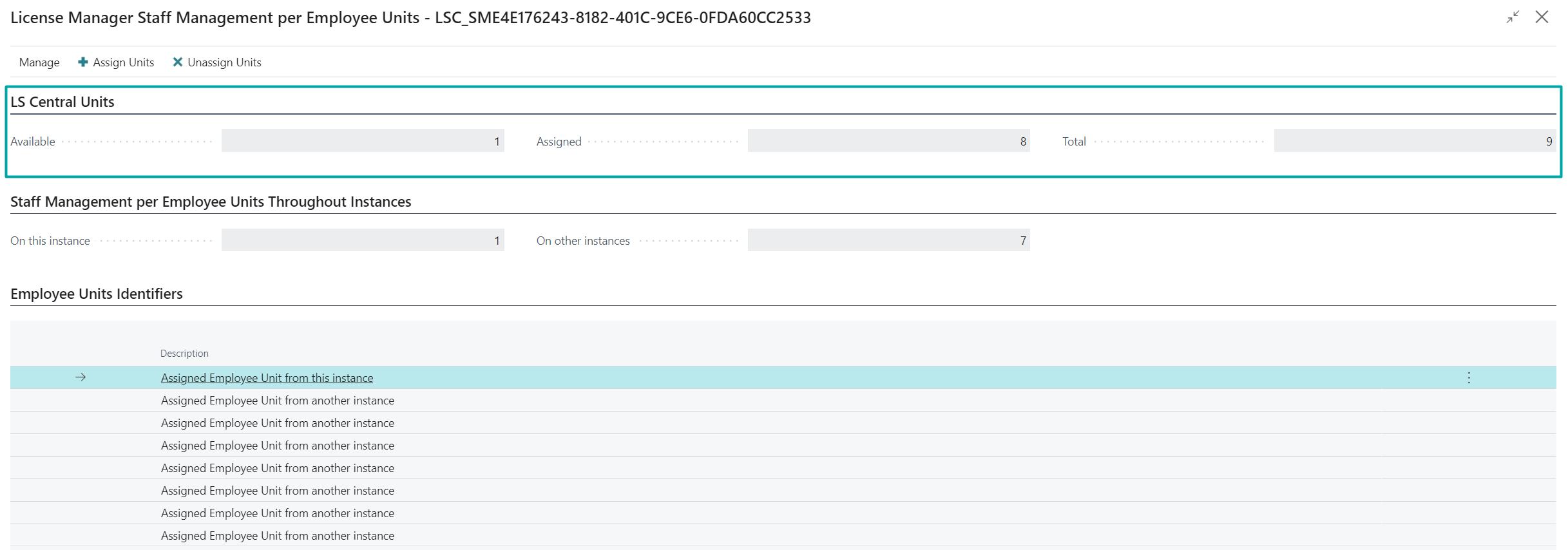The image size is (1568, 550).
Task: Click the Assigned field label
Action: coord(559,142)
